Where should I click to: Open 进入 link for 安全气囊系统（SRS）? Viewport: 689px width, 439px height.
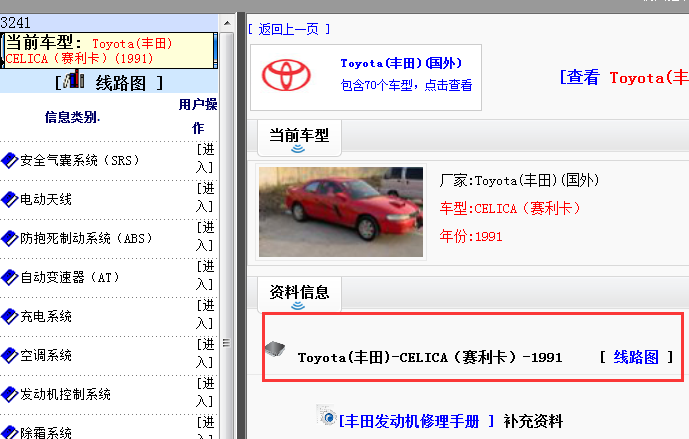tap(205, 158)
